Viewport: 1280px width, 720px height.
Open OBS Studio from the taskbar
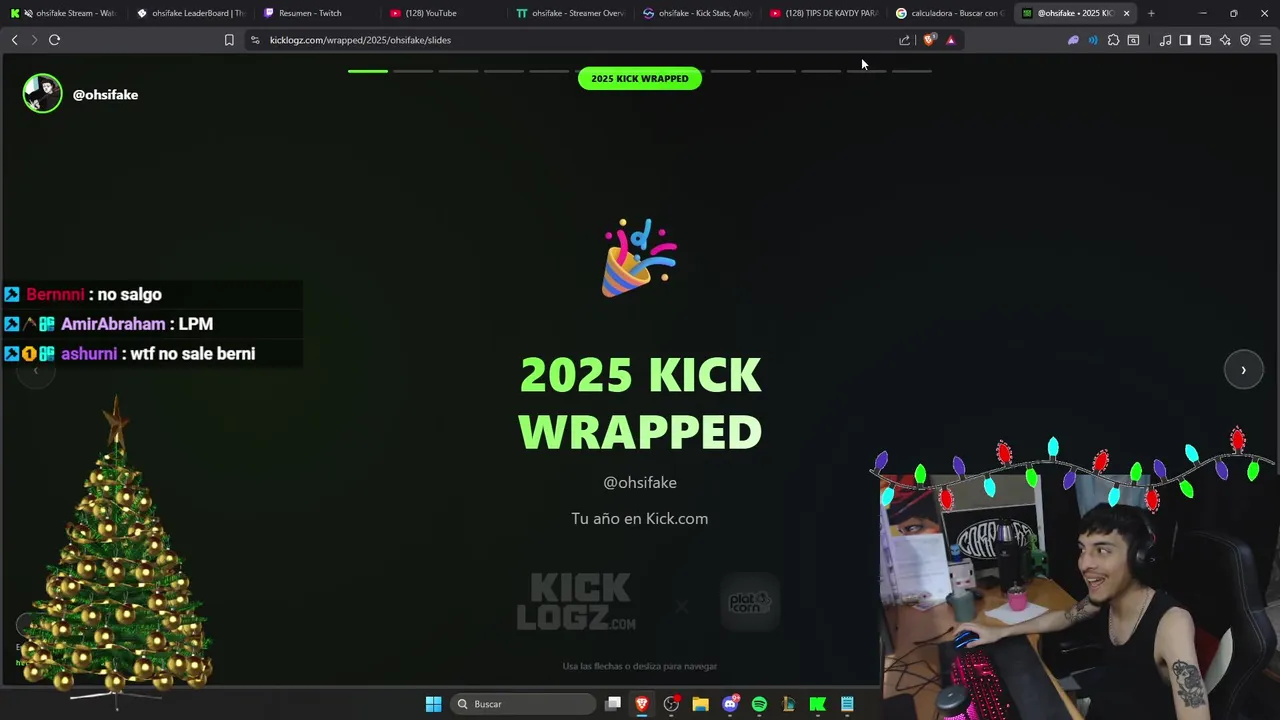671,704
